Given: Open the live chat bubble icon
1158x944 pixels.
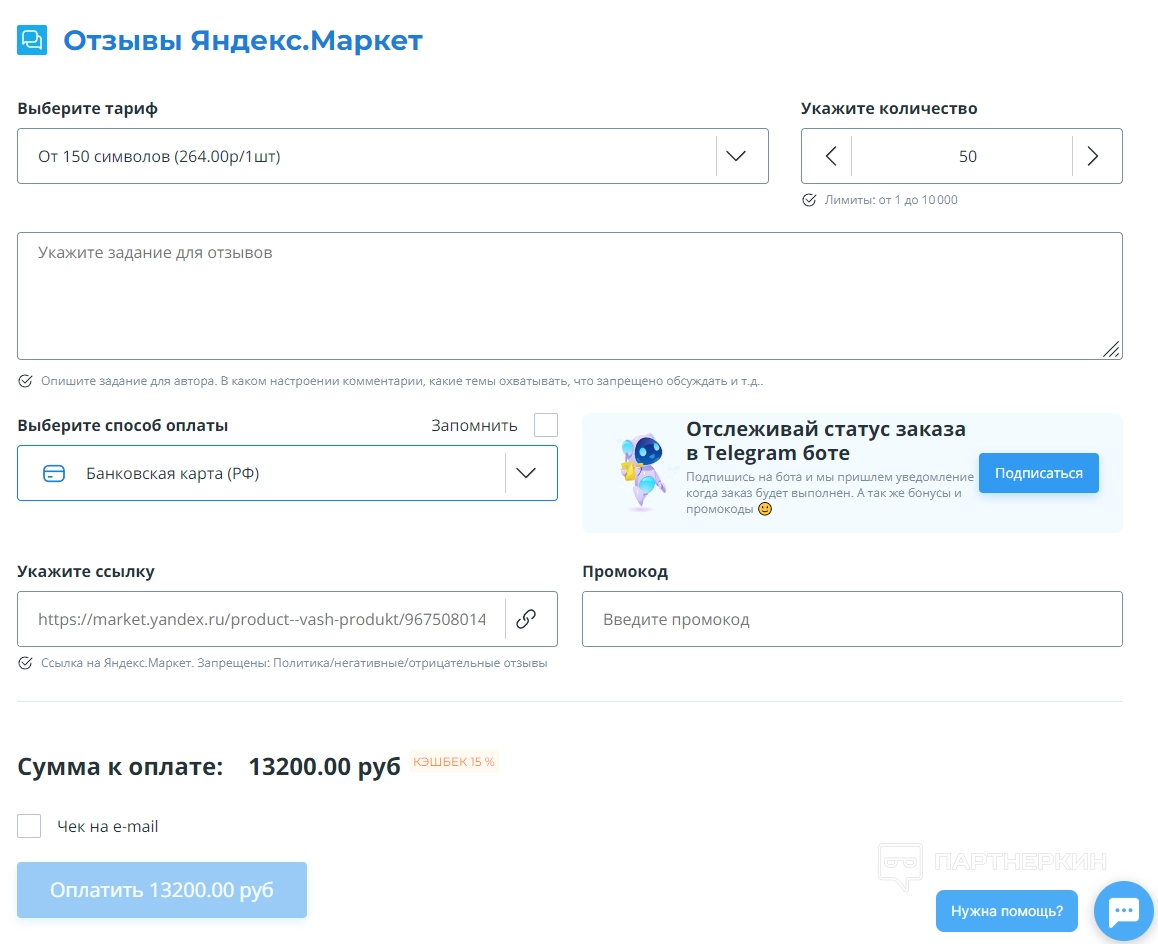Looking at the screenshot, I should [1123, 911].
